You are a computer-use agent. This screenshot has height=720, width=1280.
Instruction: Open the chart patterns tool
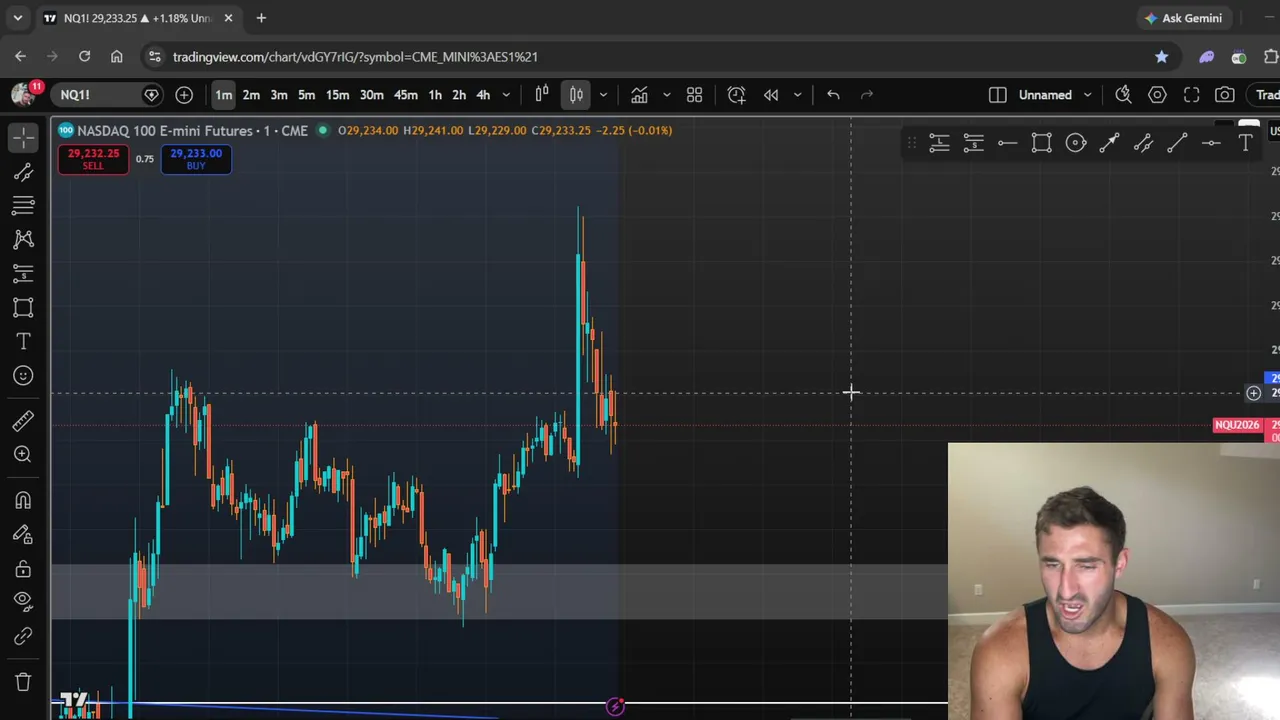click(x=23, y=239)
